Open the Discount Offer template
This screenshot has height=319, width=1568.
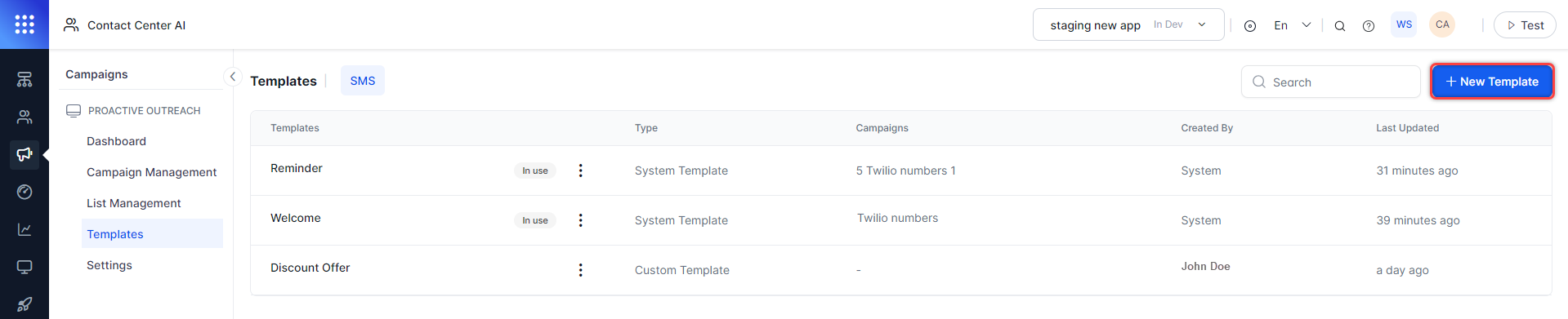point(310,268)
